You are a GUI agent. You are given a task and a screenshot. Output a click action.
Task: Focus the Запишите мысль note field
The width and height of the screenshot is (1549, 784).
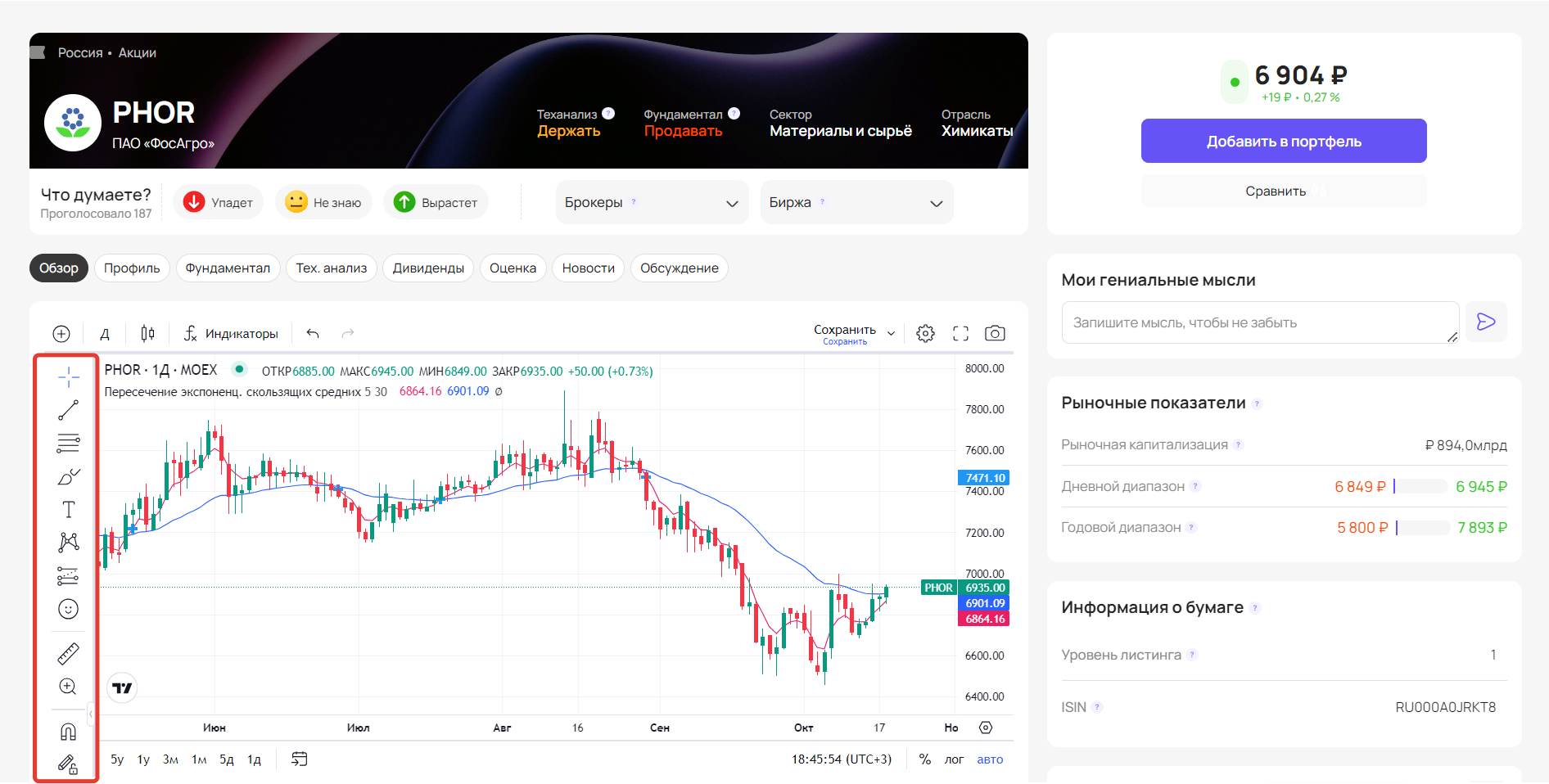tap(1260, 322)
